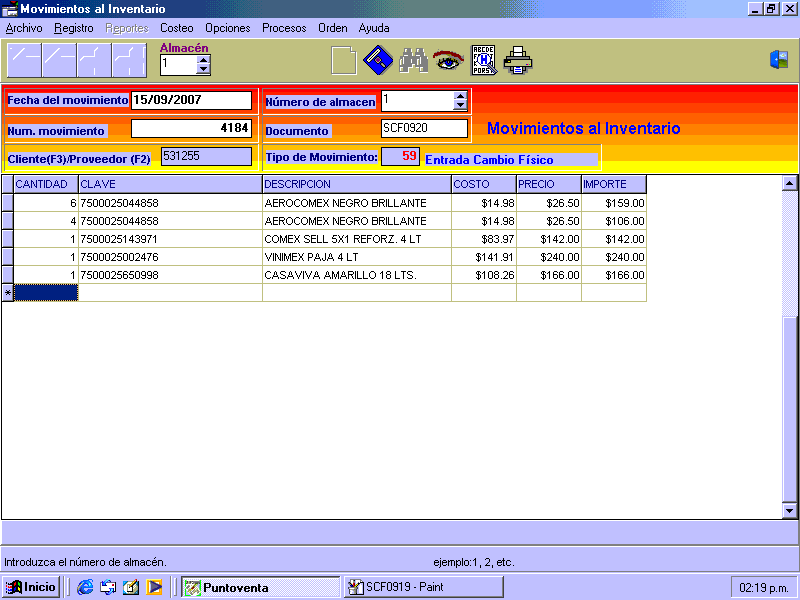Viewport: 800px width, 600px height.
Task: Click the IMPORTE column header
Action: [x=613, y=184]
